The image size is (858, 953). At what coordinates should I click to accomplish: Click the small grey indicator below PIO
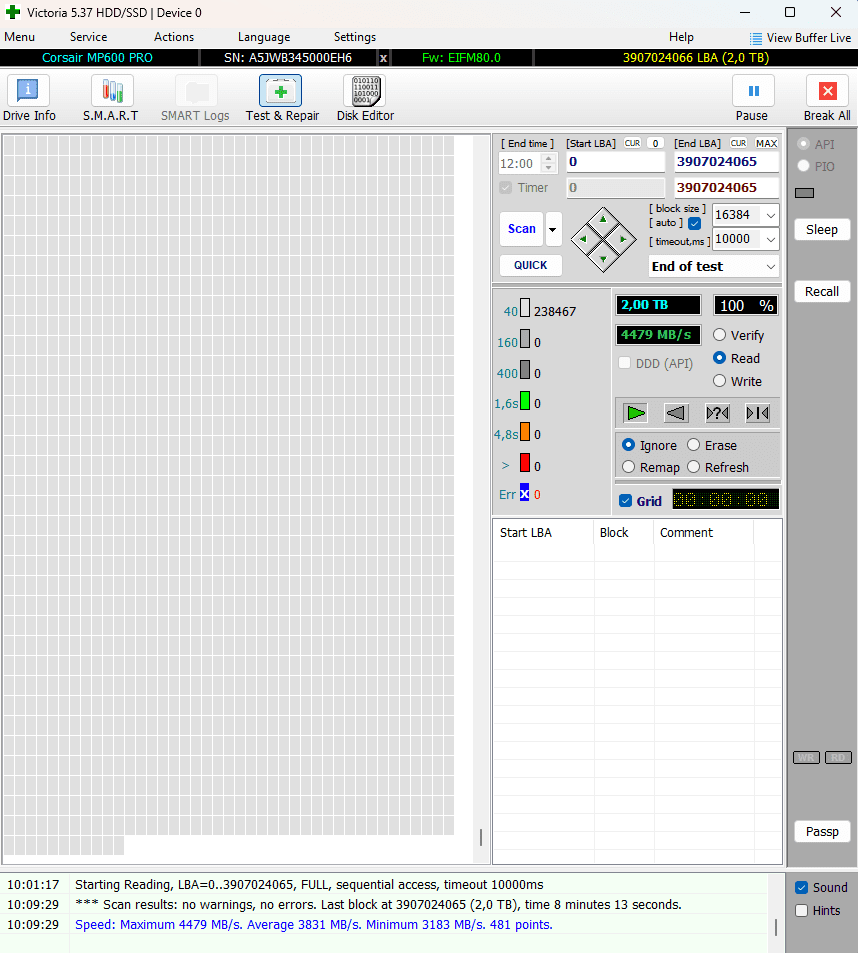click(x=805, y=193)
